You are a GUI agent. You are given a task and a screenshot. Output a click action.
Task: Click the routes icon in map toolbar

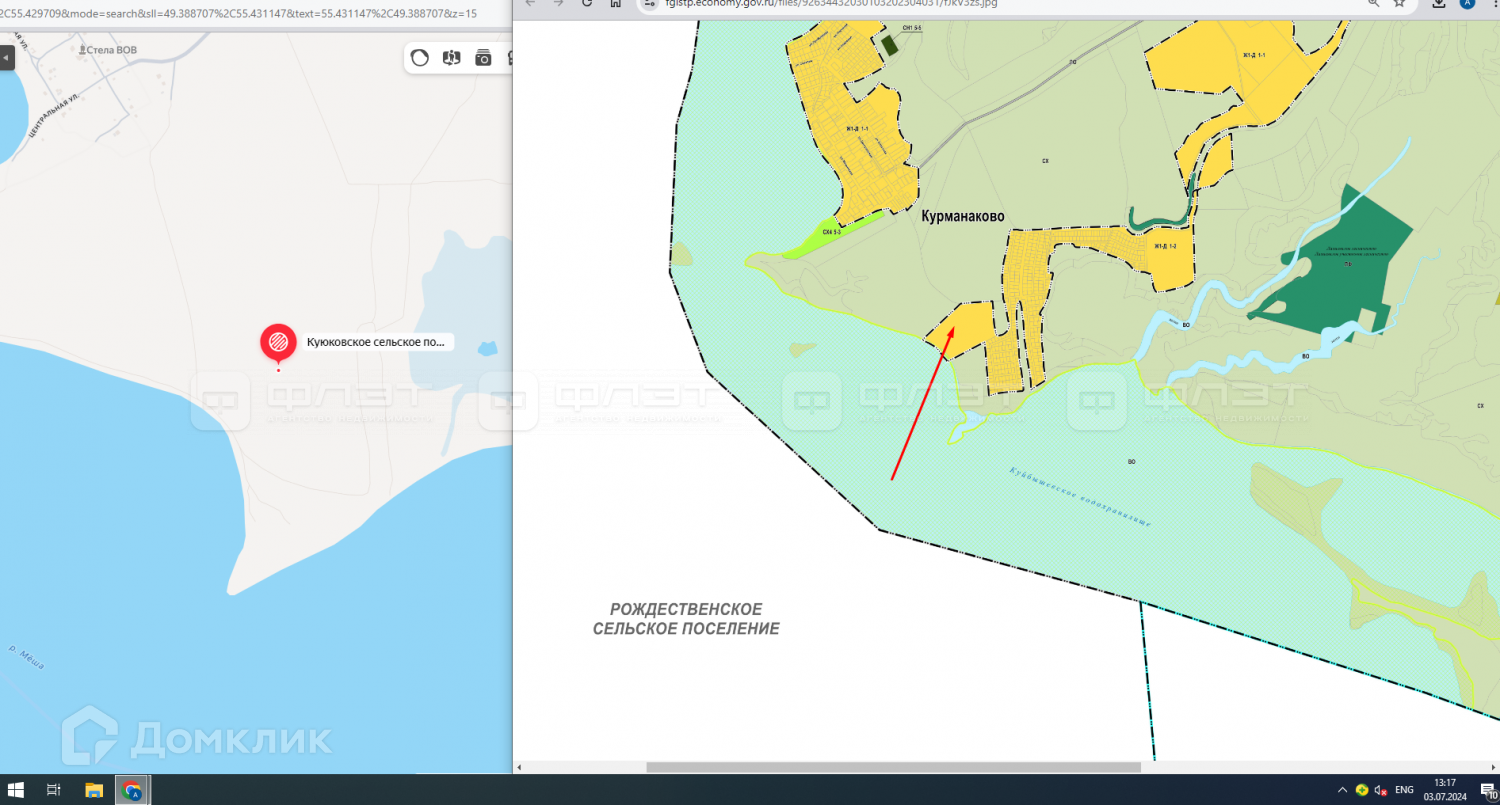click(451, 58)
